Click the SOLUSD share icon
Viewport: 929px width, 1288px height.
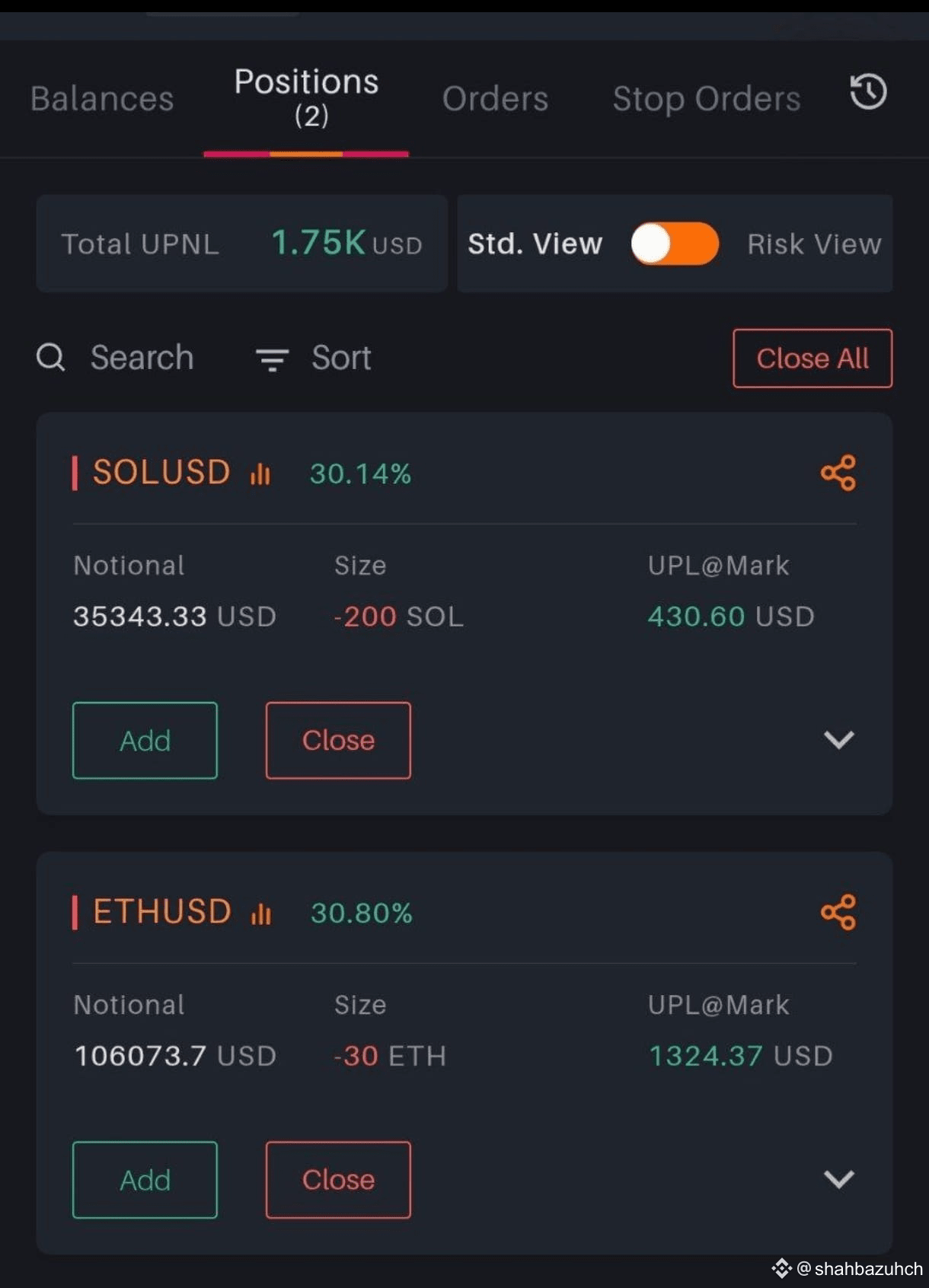click(838, 473)
